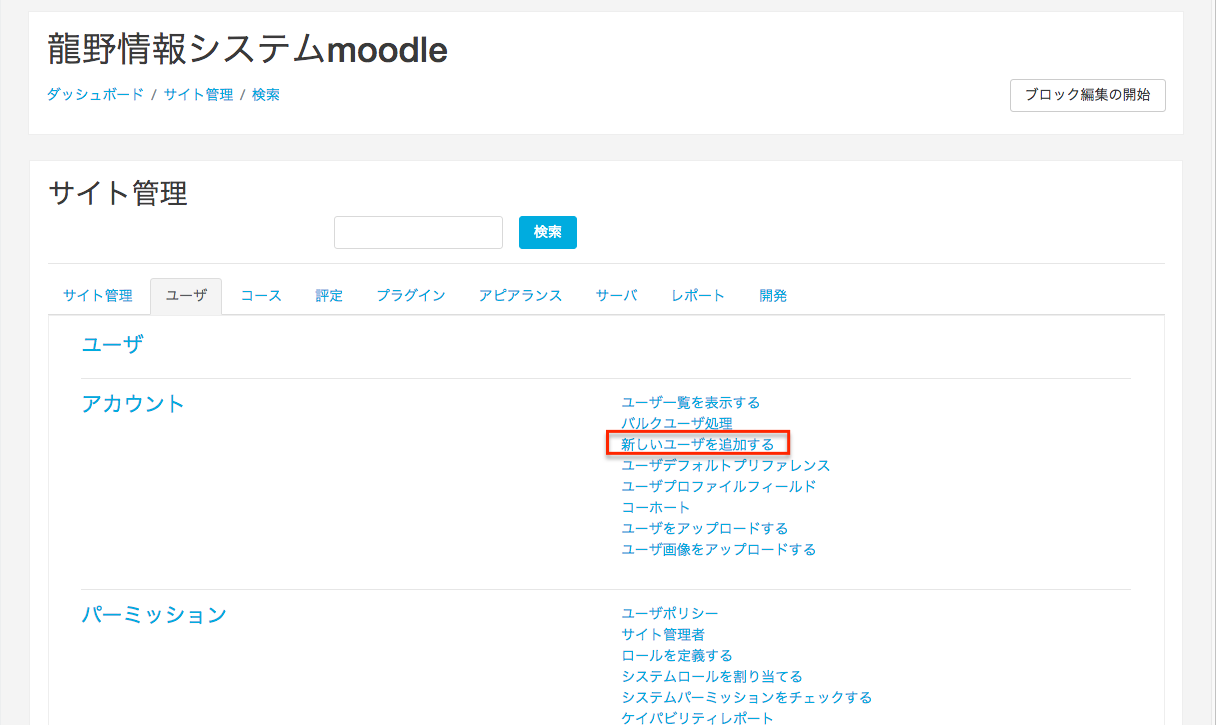Image resolution: width=1216 pixels, height=725 pixels.
Task: Open ロールを定義する link
Action: point(676,655)
